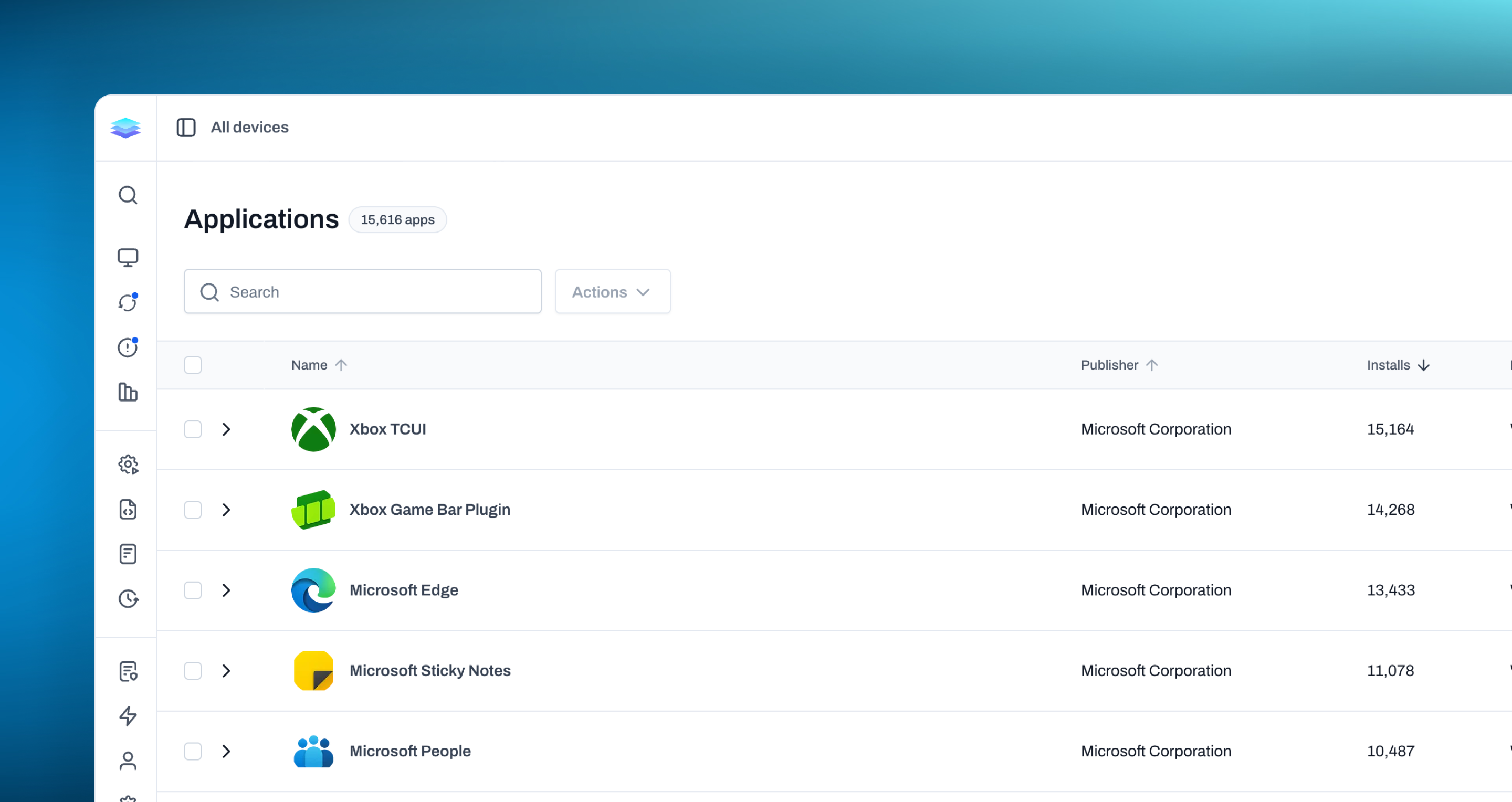Click the Xbox TCUI publisher Microsoft Corporation
Image resolution: width=1512 pixels, height=802 pixels.
[x=1156, y=429]
